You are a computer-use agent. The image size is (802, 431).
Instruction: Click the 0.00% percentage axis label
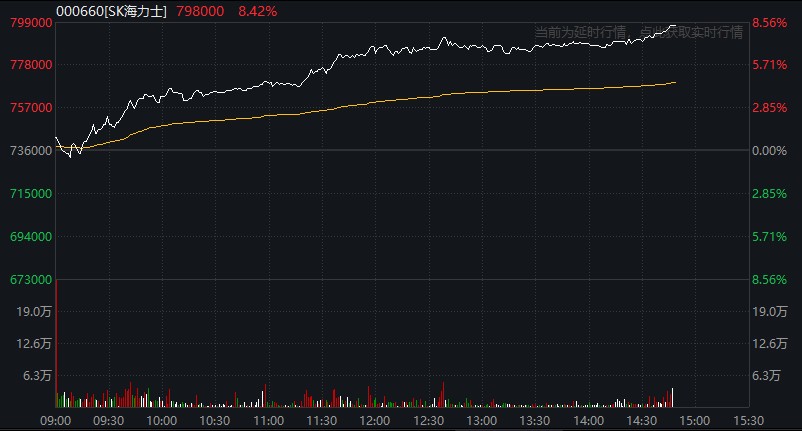tap(771, 151)
